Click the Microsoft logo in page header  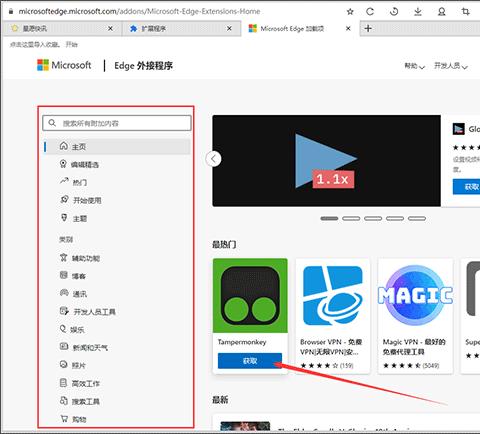click(64, 65)
